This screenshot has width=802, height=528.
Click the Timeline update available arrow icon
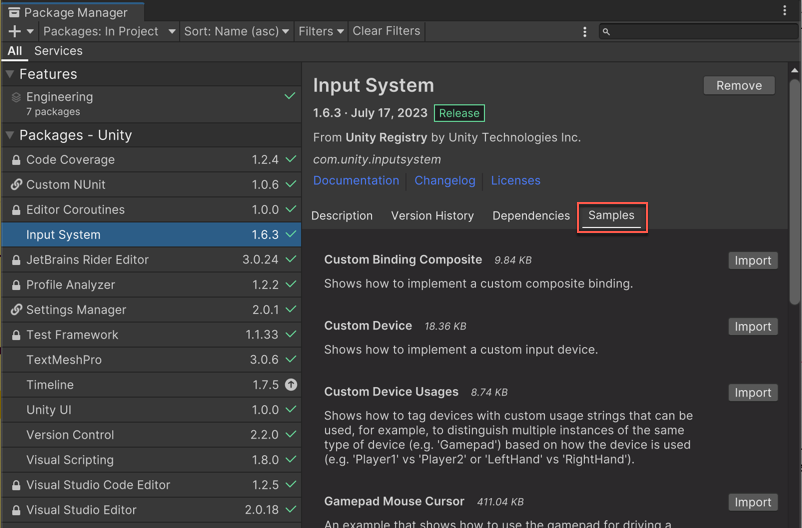pyautogui.click(x=291, y=385)
